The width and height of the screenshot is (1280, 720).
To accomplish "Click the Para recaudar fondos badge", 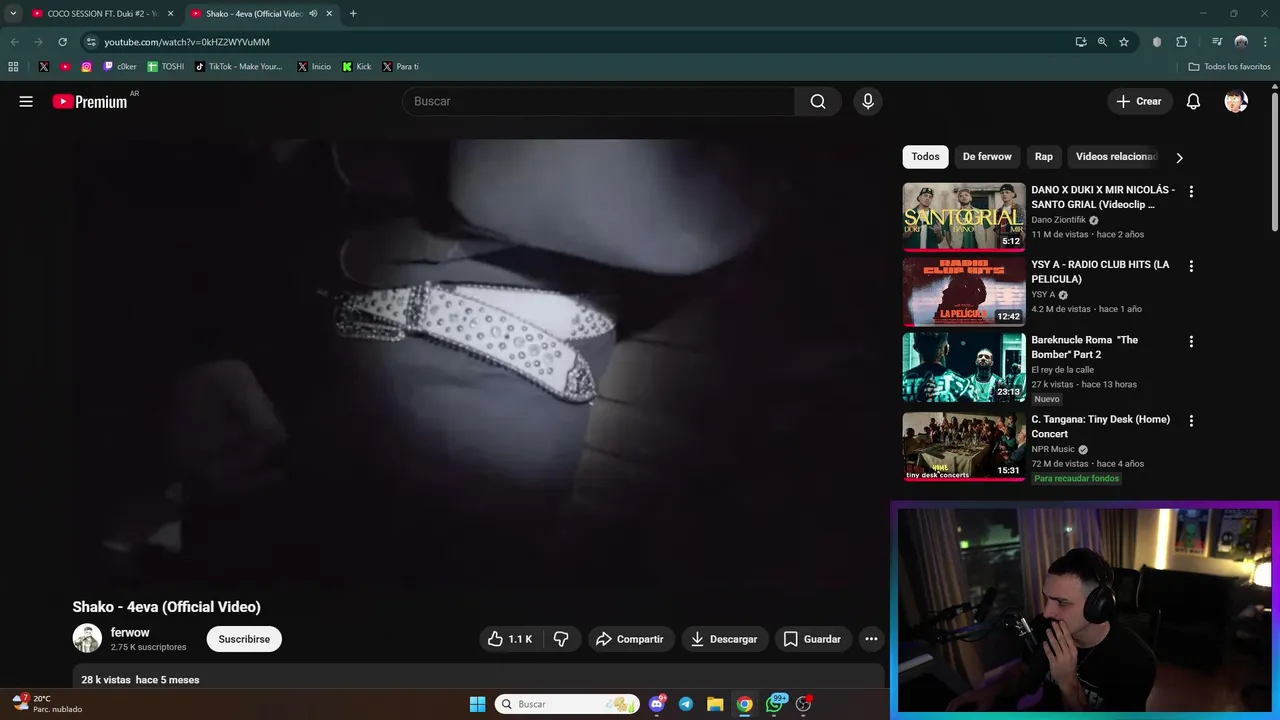I will [1077, 479].
